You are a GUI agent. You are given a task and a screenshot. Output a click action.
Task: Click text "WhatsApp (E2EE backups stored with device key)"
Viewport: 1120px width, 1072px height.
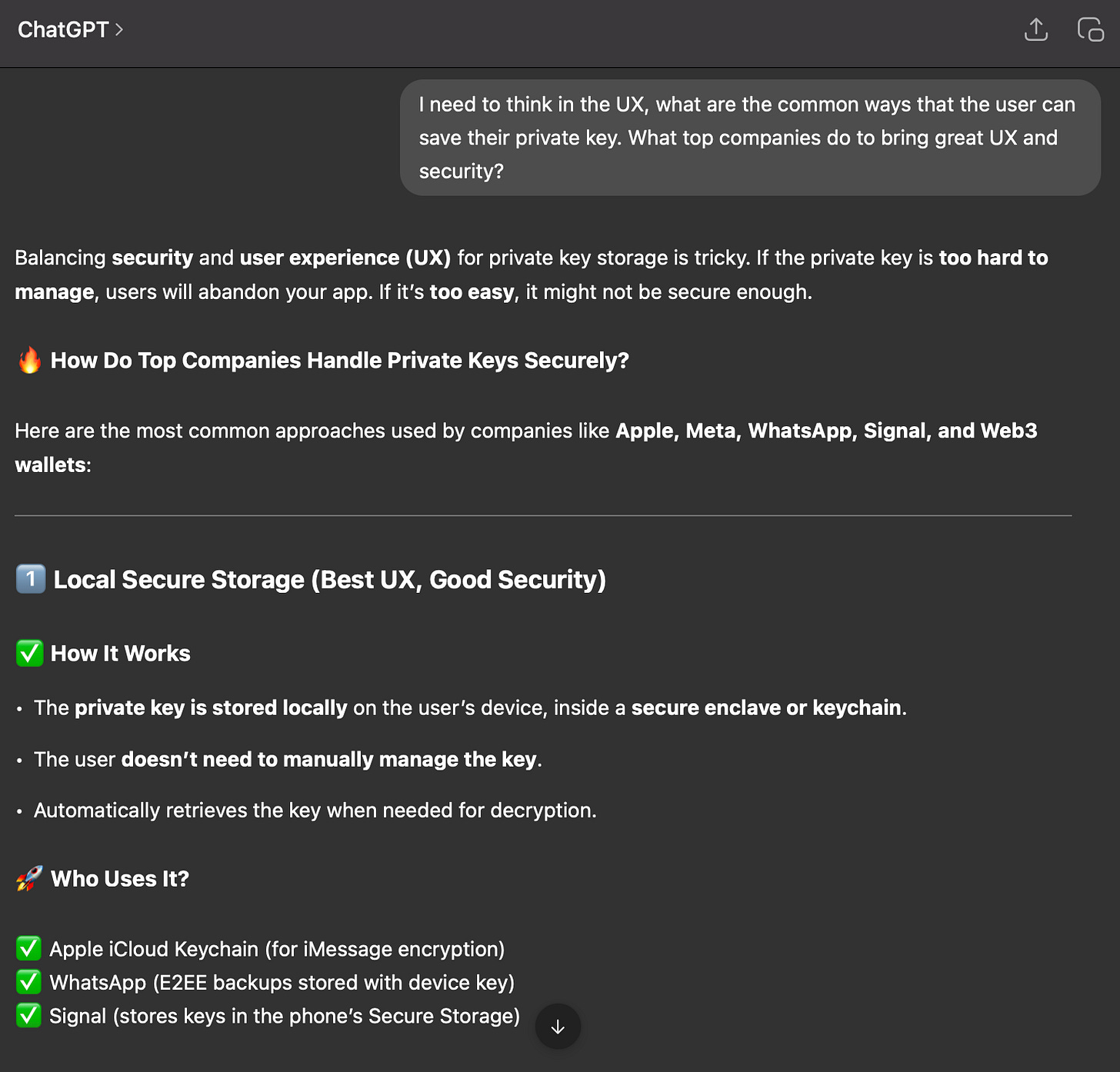click(x=282, y=982)
